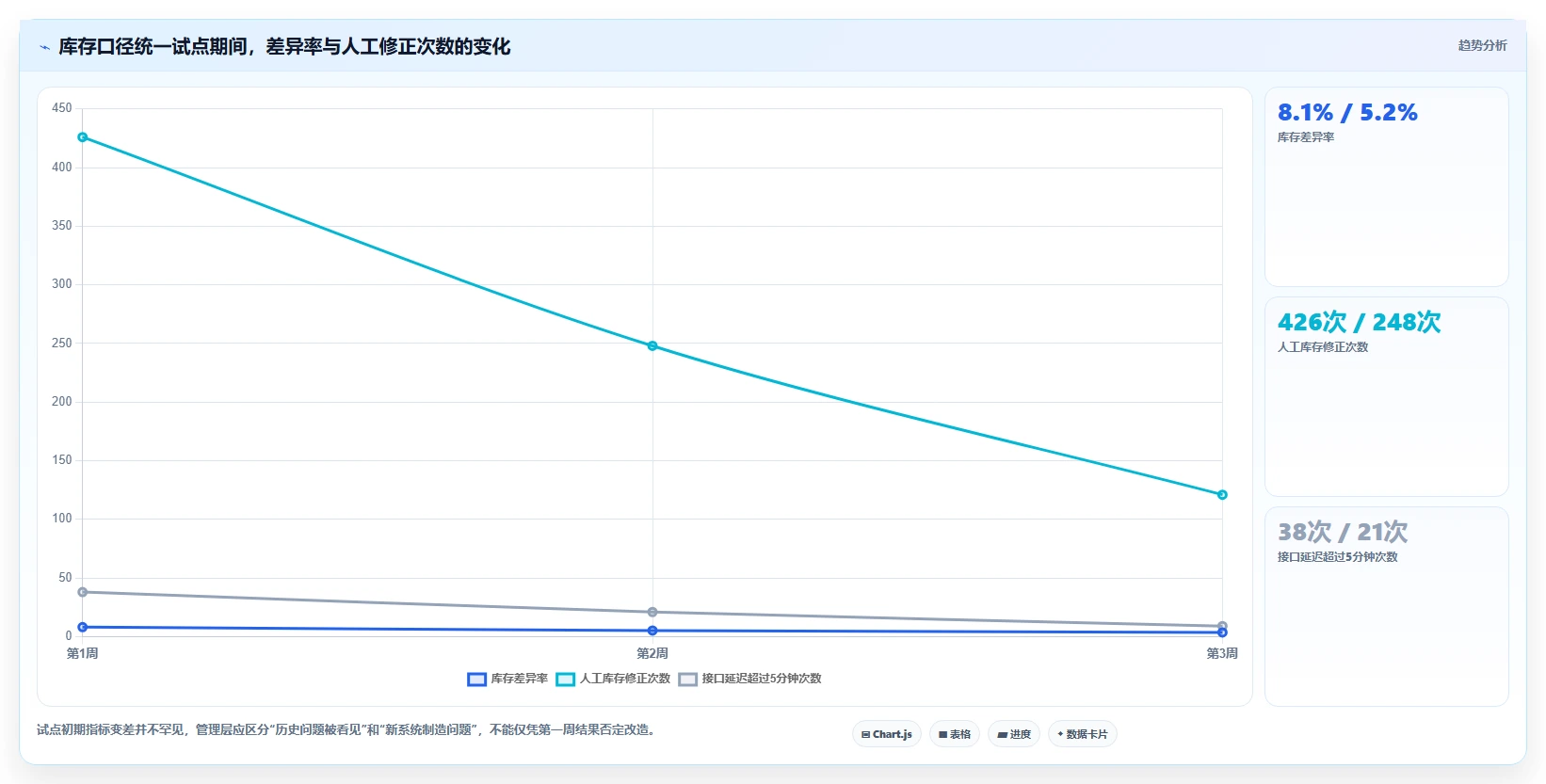Click the footnote text about 试点初期指标变差

(x=346, y=729)
